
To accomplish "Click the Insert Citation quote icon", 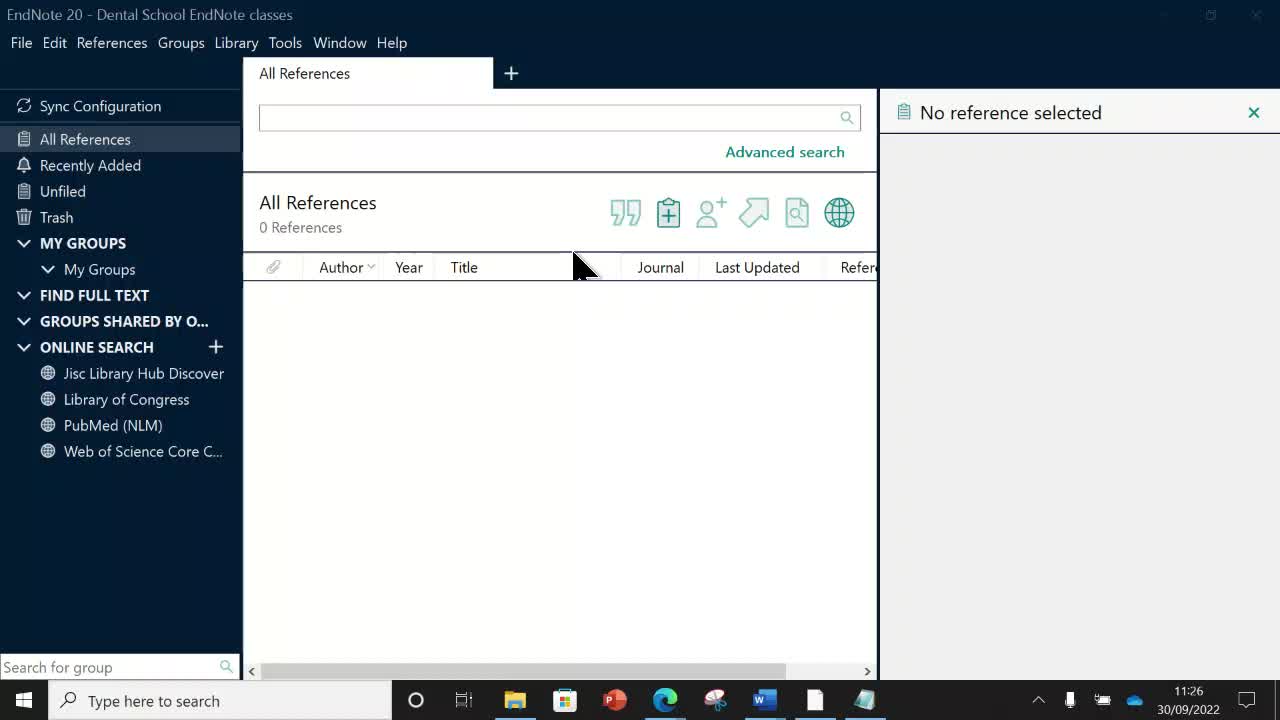I will [x=626, y=213].
